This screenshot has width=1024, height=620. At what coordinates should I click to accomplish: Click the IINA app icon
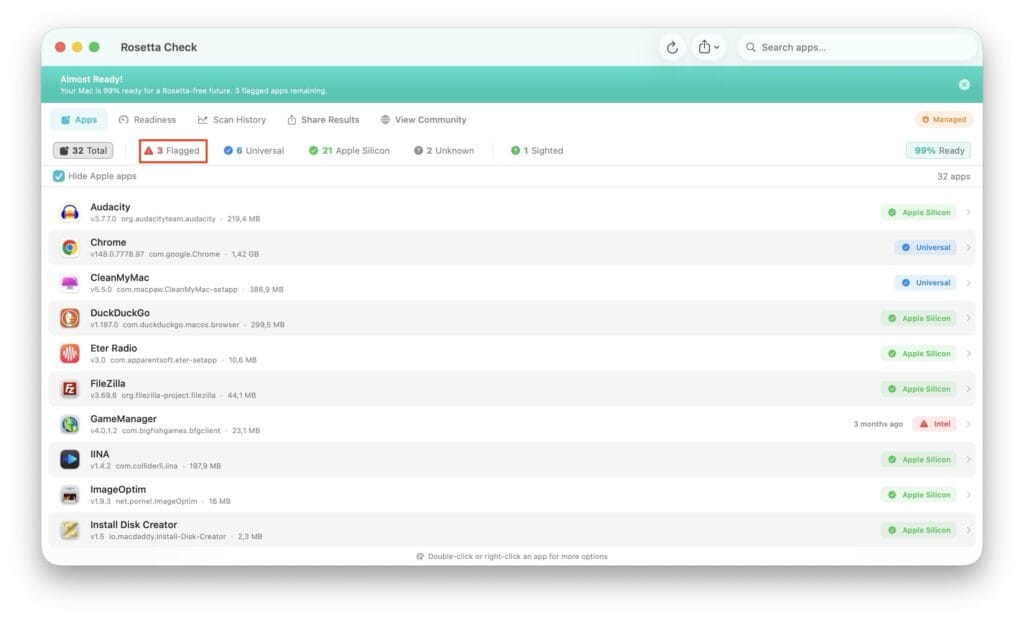click(70, 459)
